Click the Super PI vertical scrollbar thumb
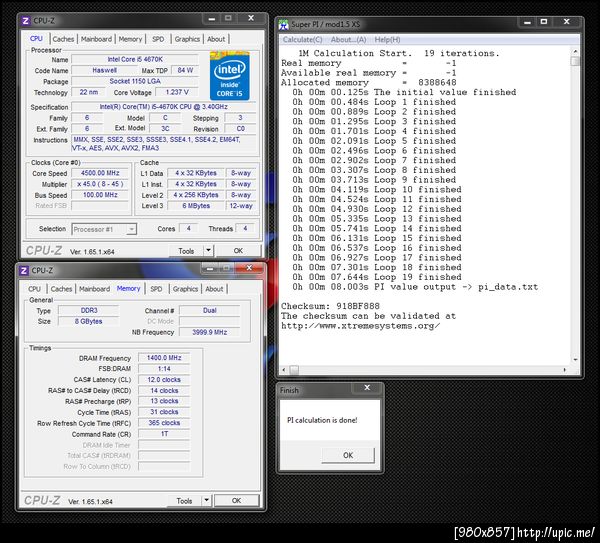The image size is (600, 543). 575,61
